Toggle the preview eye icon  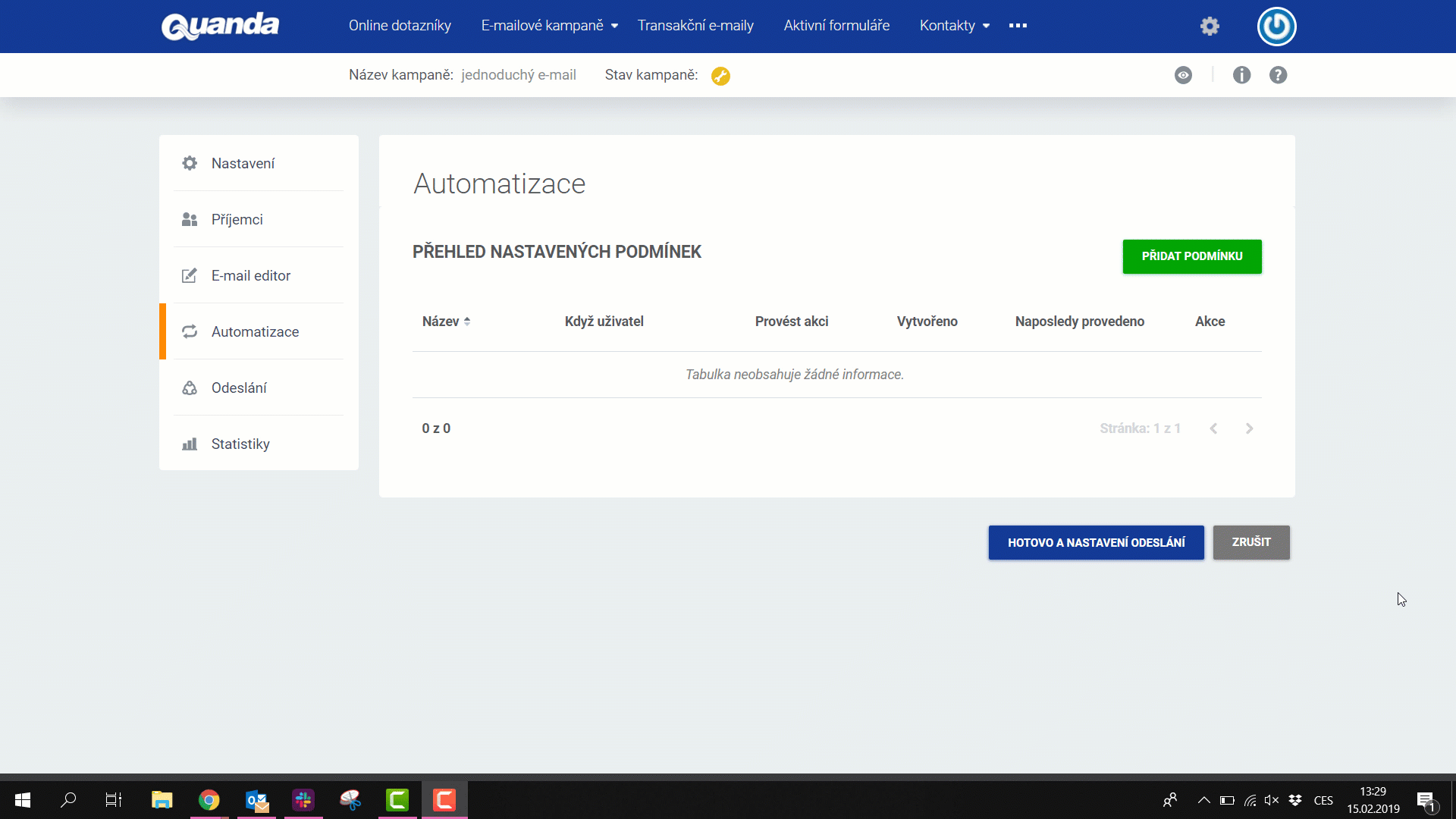point(1183,75)
